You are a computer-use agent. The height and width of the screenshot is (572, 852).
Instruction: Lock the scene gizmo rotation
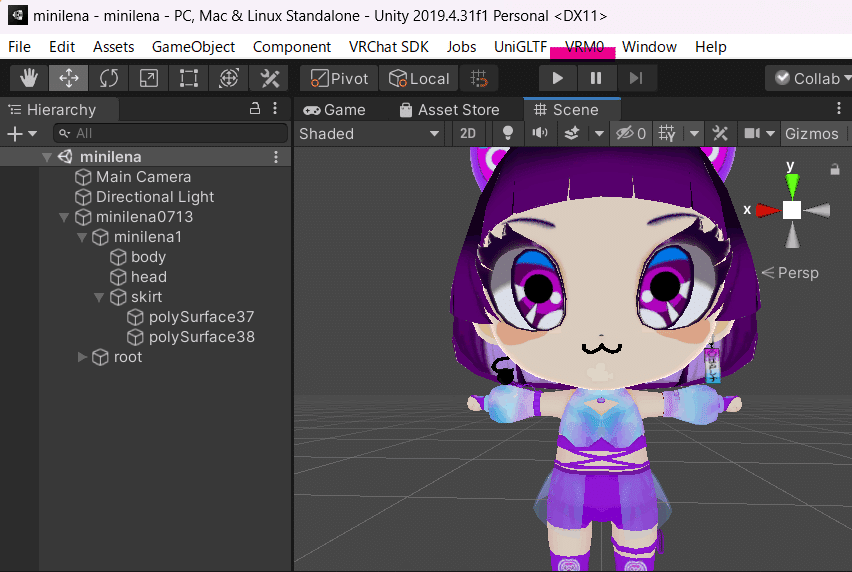pos(835,169)
